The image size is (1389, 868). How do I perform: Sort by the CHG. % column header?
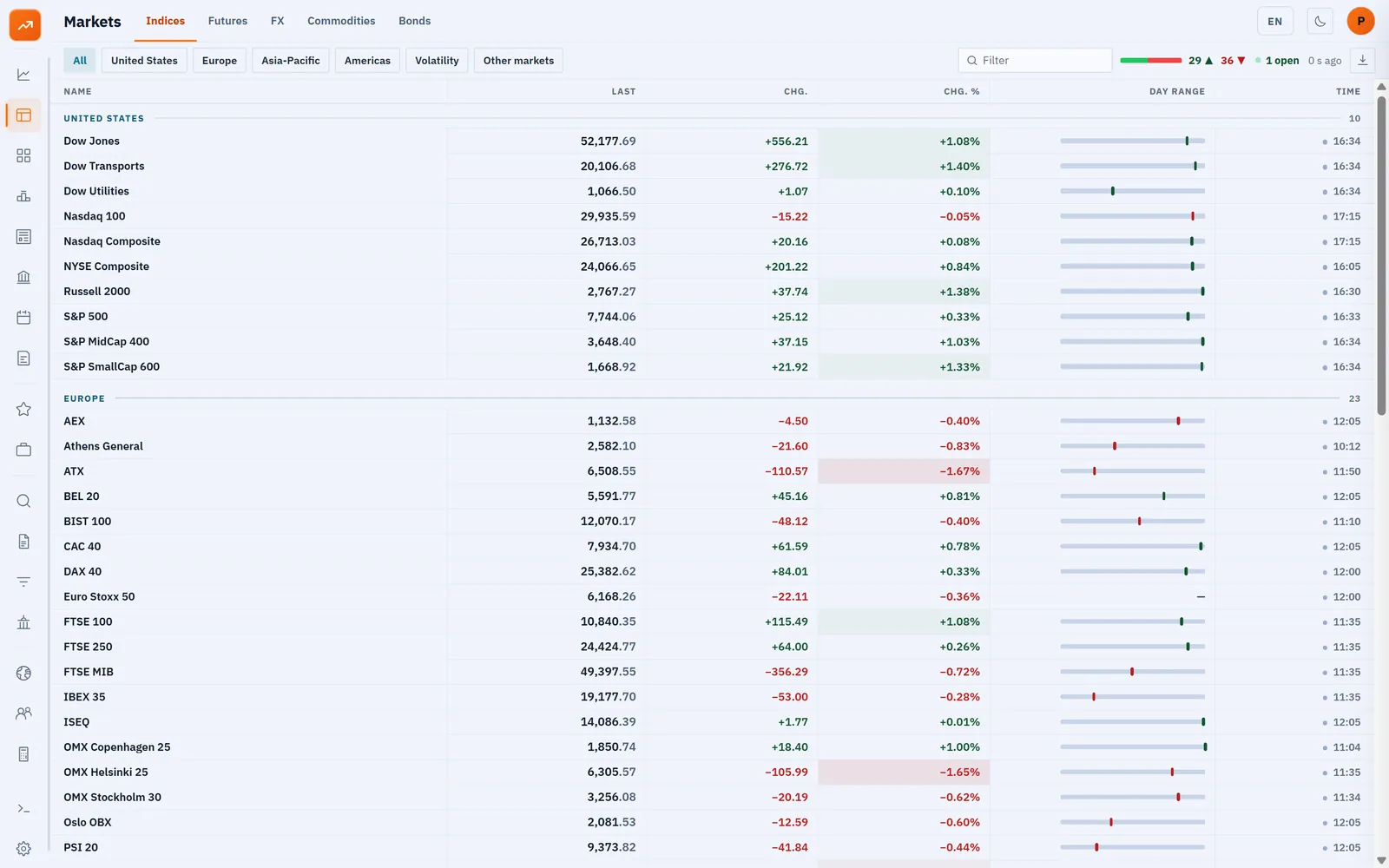(961, 91)
